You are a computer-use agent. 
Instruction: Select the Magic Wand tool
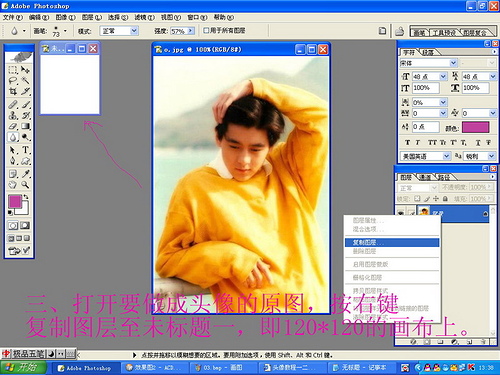[x=25, y=80]
